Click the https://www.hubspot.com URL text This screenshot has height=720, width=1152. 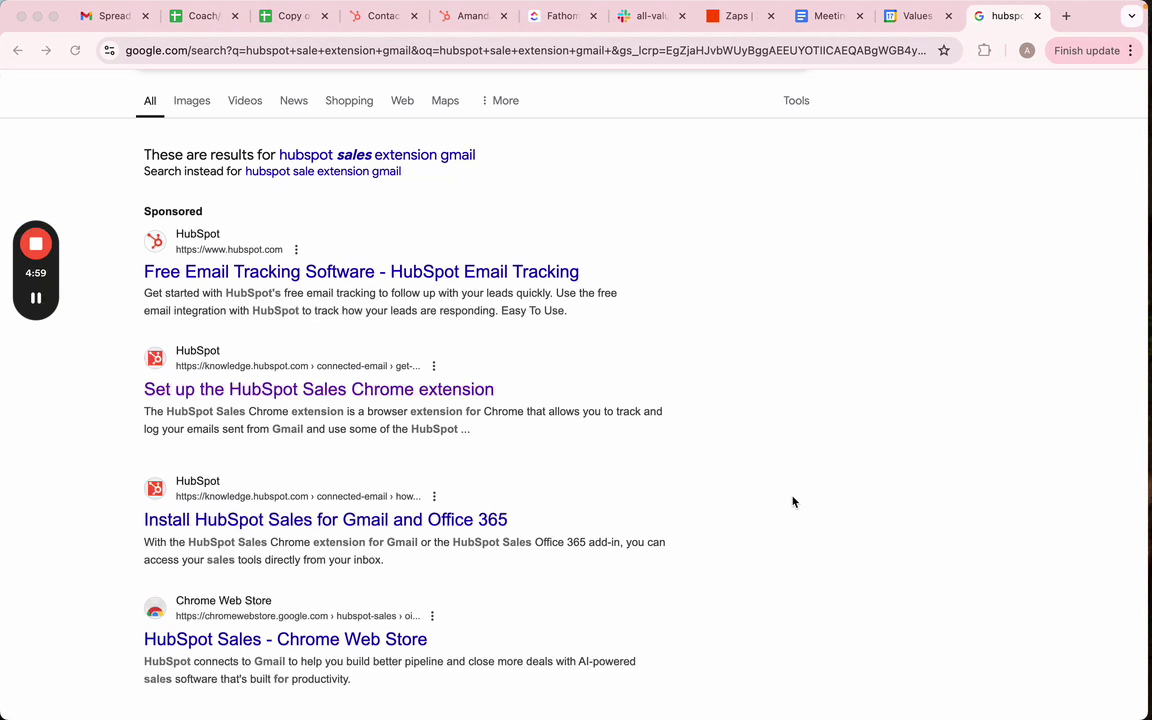point(229,250)
